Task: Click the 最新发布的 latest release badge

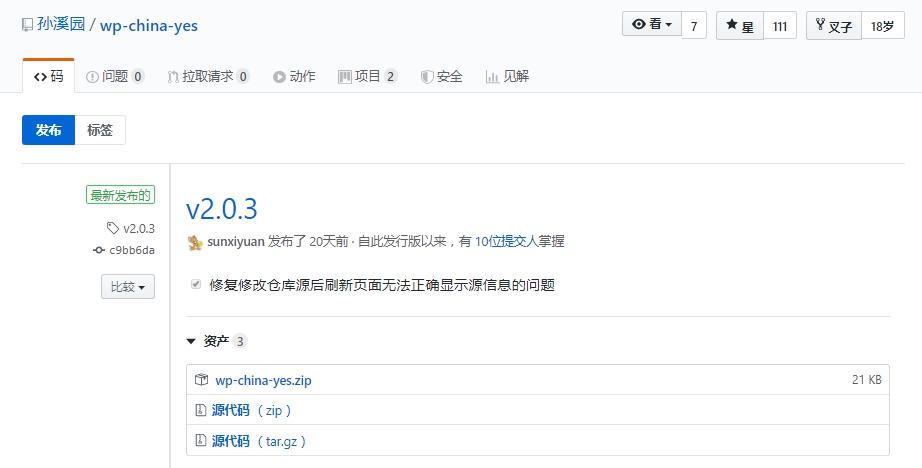Action: click(121, 195)
